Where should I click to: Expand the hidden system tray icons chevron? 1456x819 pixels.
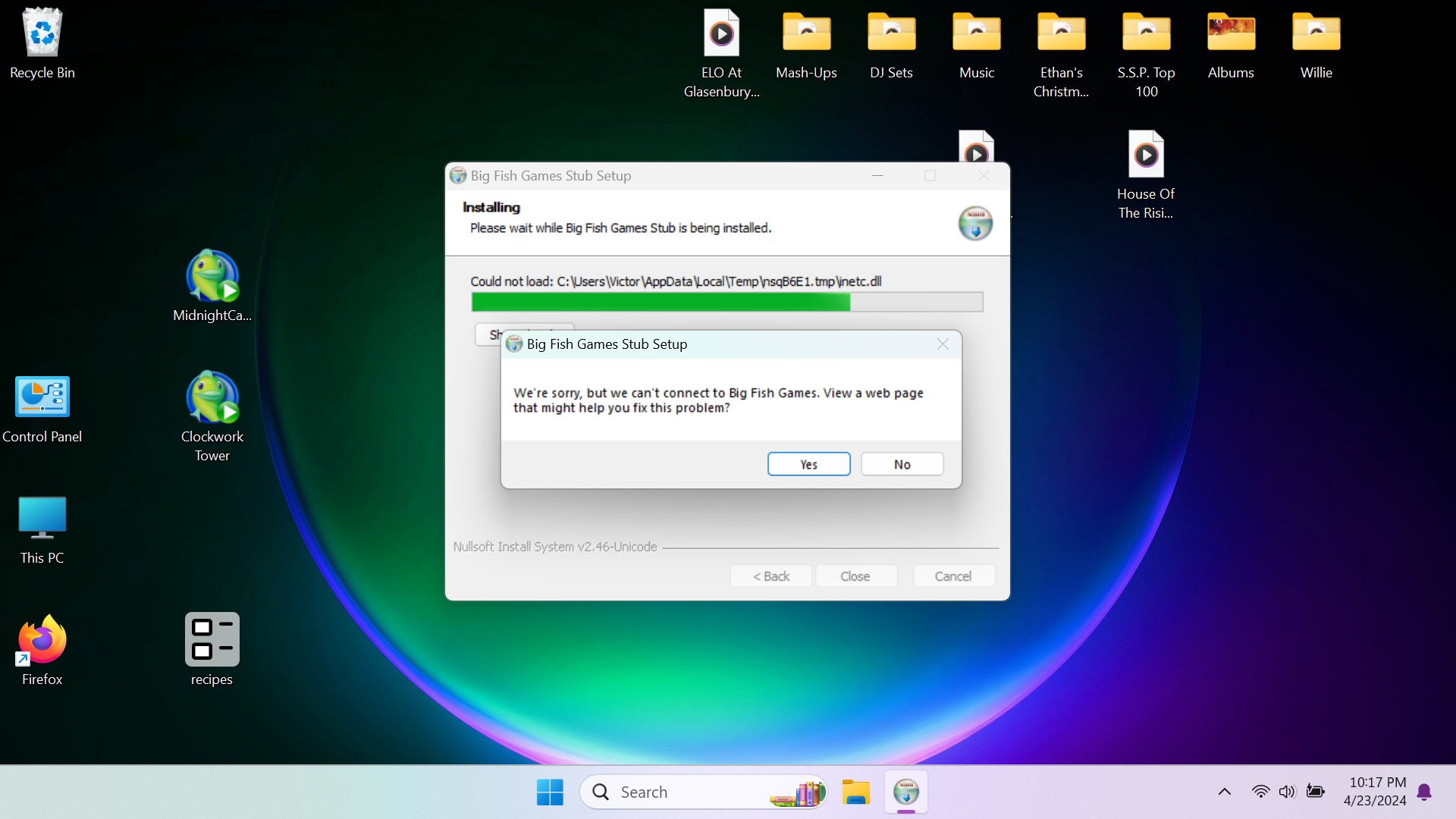(1224, 792)
